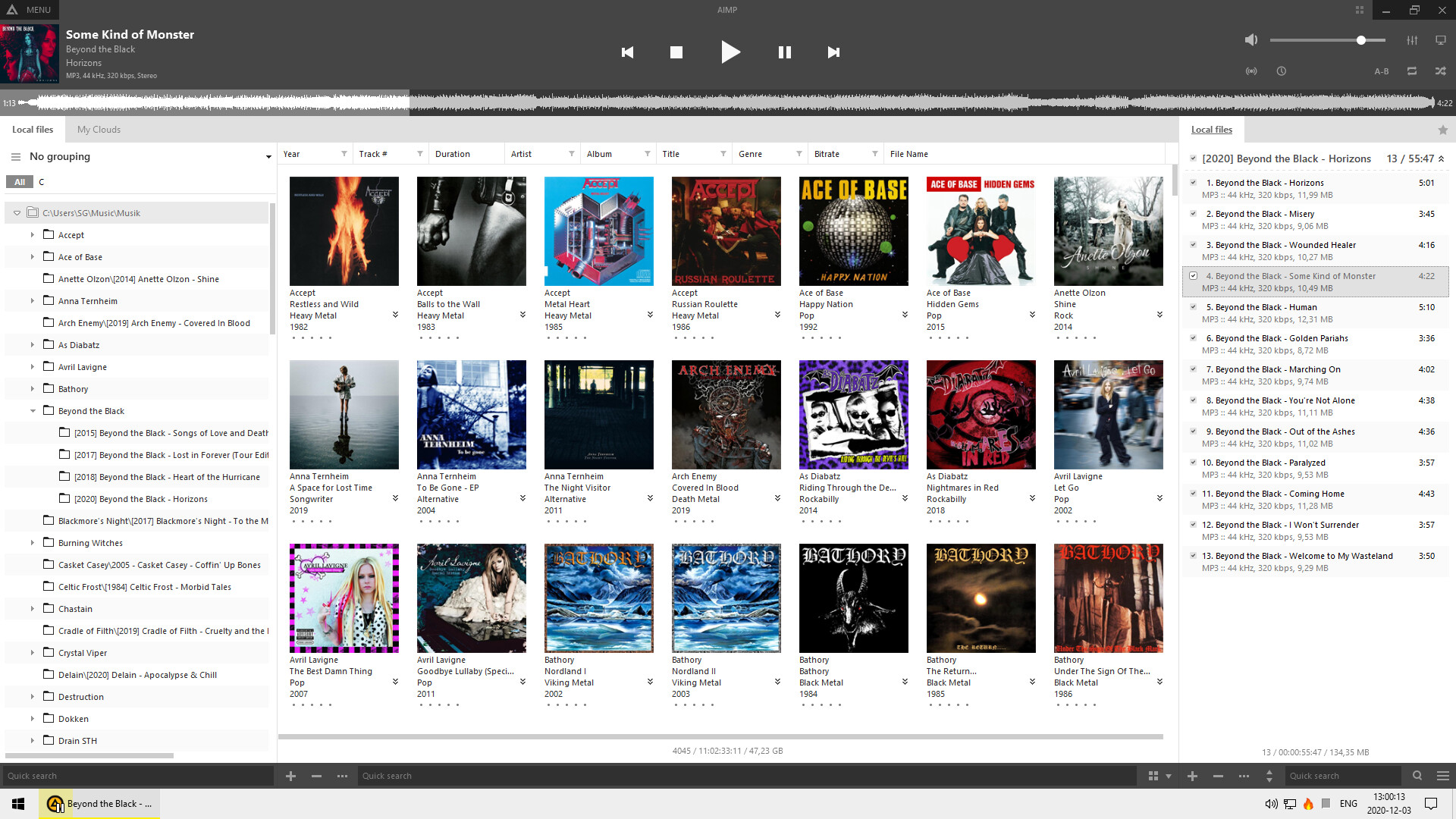Expand the Bathory folder
The width and height of the screenshot is (1456, 819).
pos(33,389)
